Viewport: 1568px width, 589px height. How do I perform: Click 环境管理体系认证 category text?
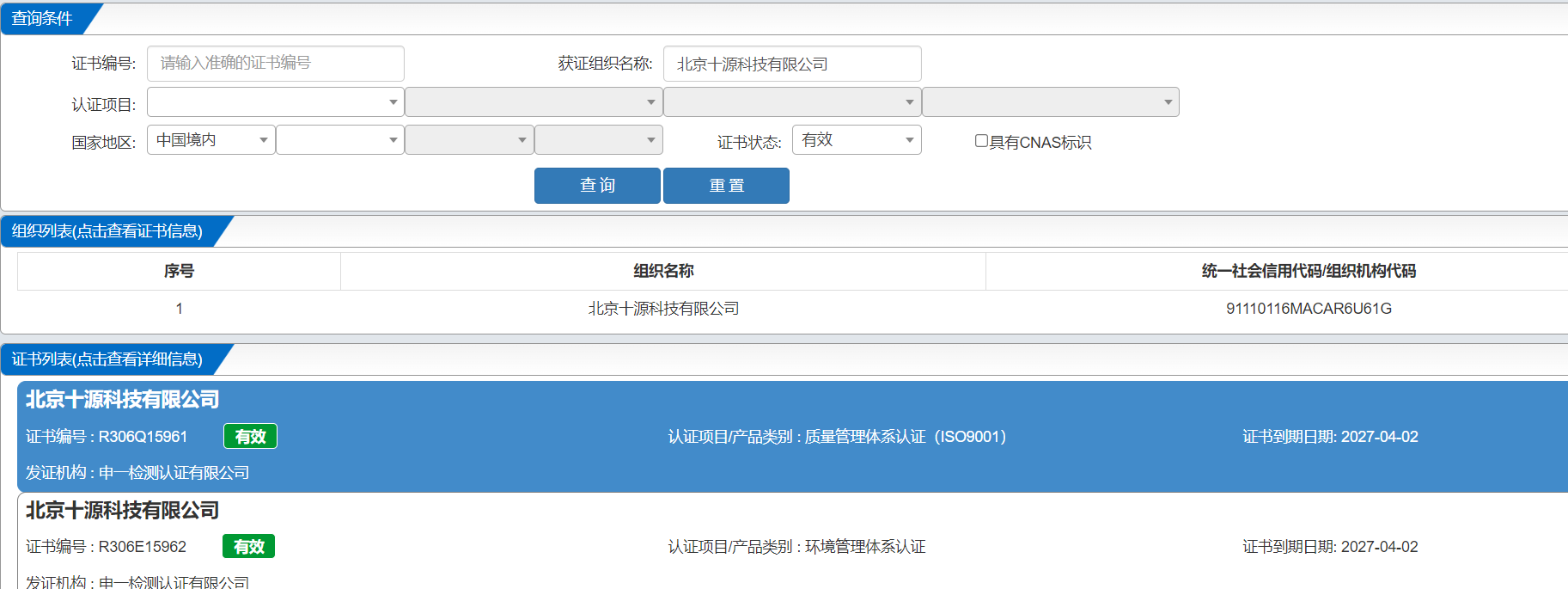coord(865,547)
